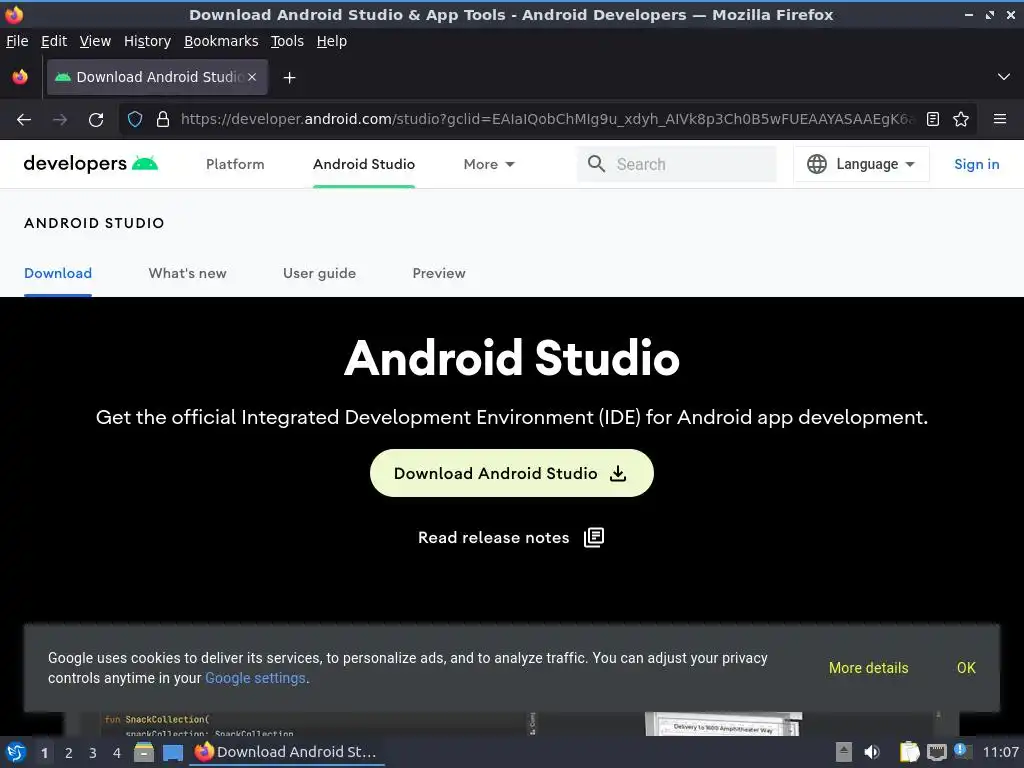
Task: Click the Download Android Studio button
Action: point(511,473)
